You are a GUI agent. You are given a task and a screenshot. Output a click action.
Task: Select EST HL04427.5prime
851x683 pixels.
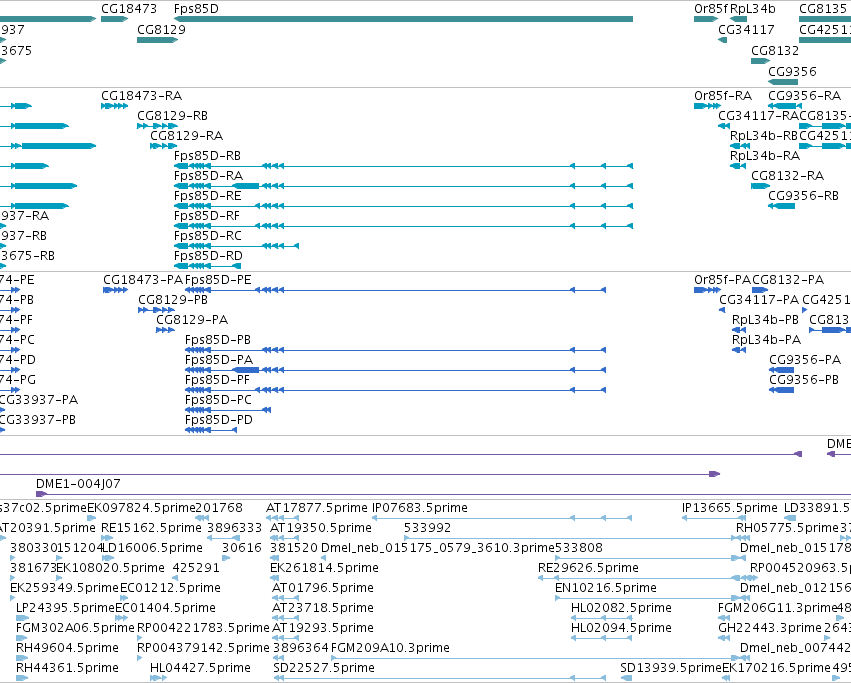coord(200,668)
